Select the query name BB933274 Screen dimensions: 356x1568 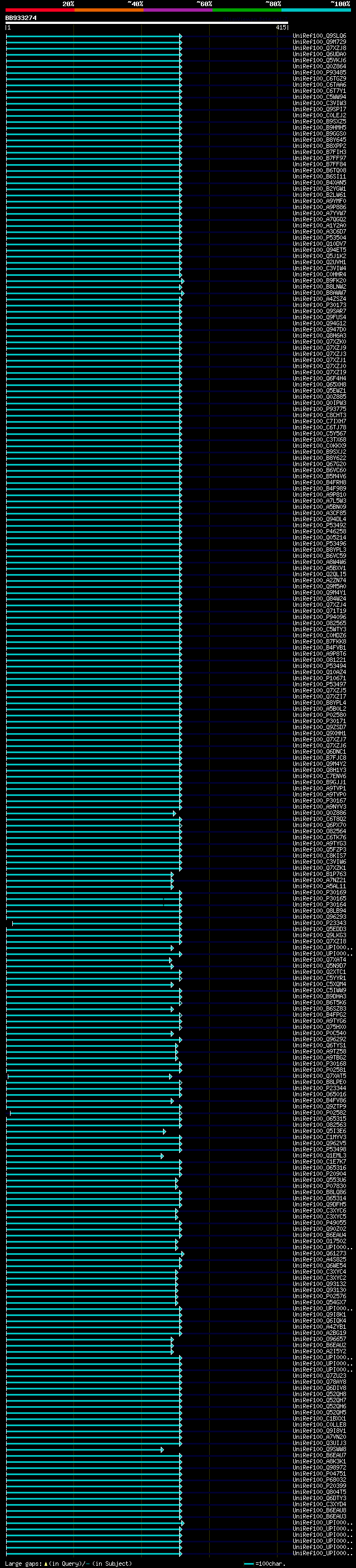[x=21, y=18]
